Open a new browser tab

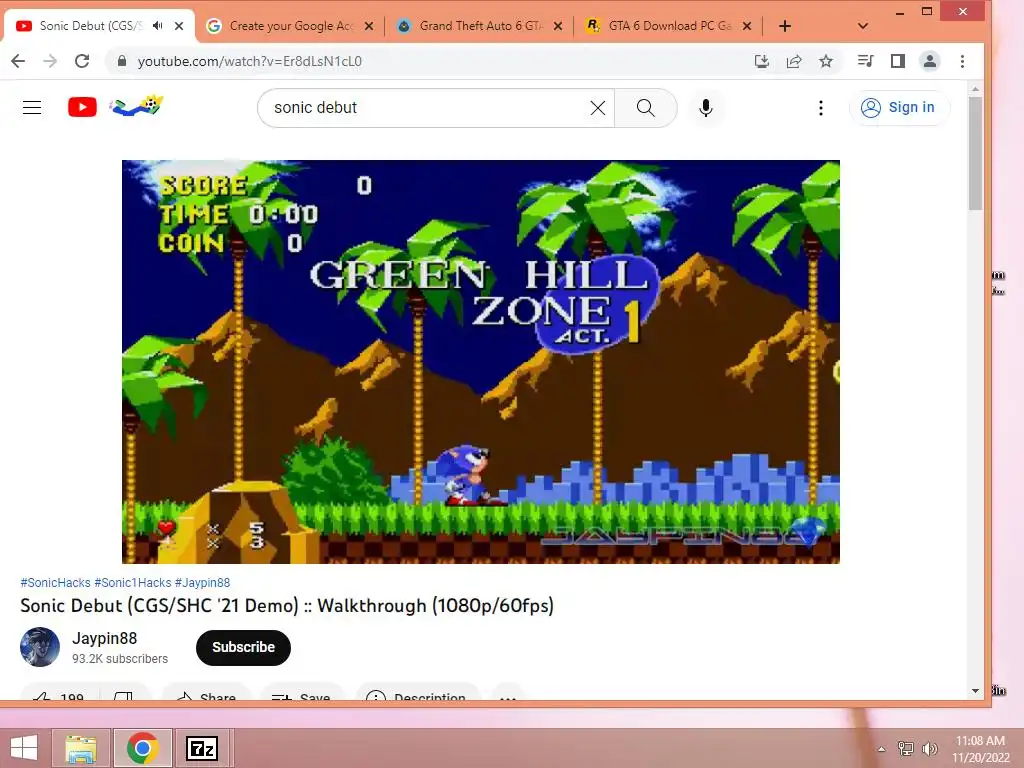(785, 26)
